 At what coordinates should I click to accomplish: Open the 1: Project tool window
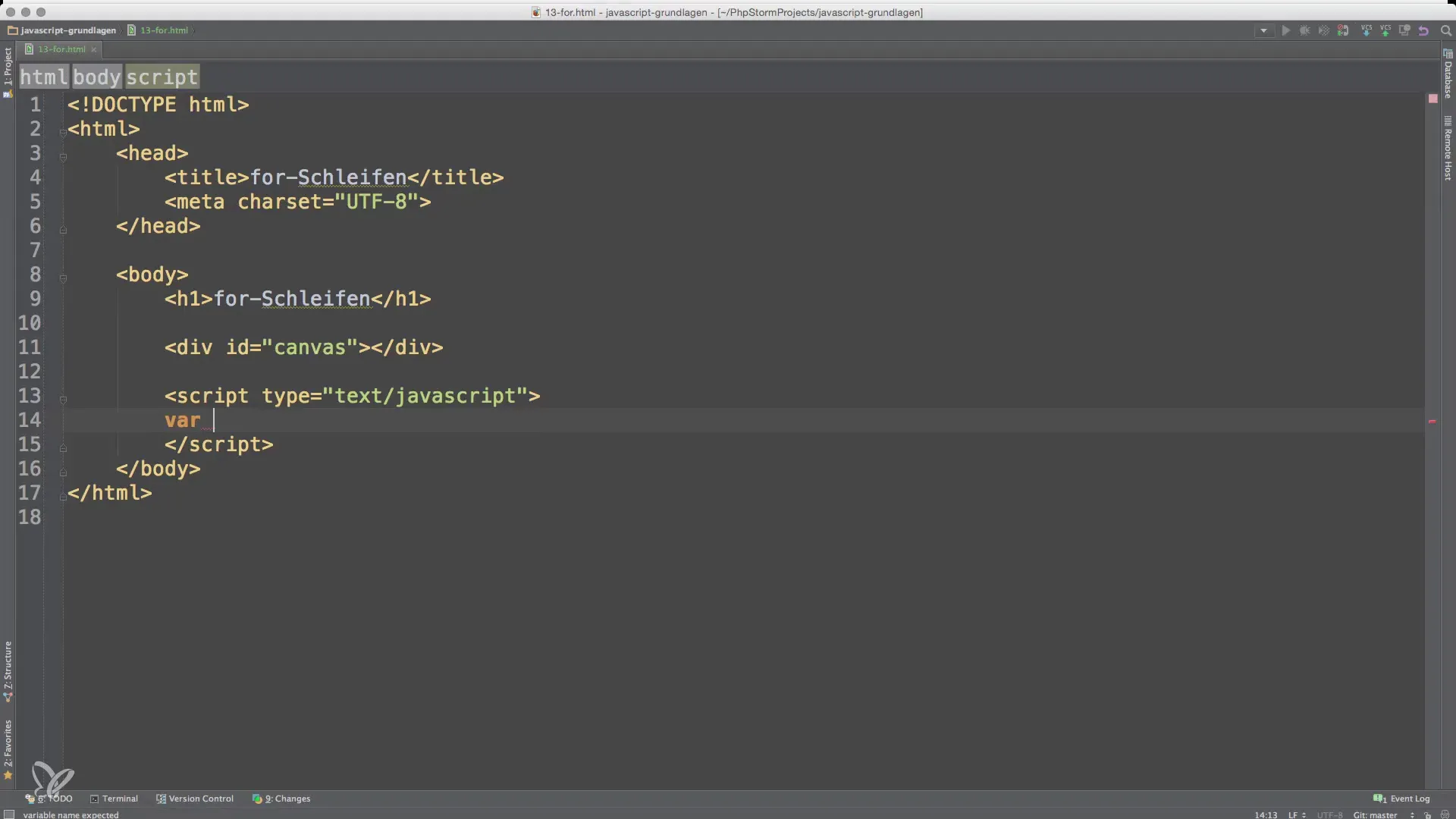click(x=8, y=72)
